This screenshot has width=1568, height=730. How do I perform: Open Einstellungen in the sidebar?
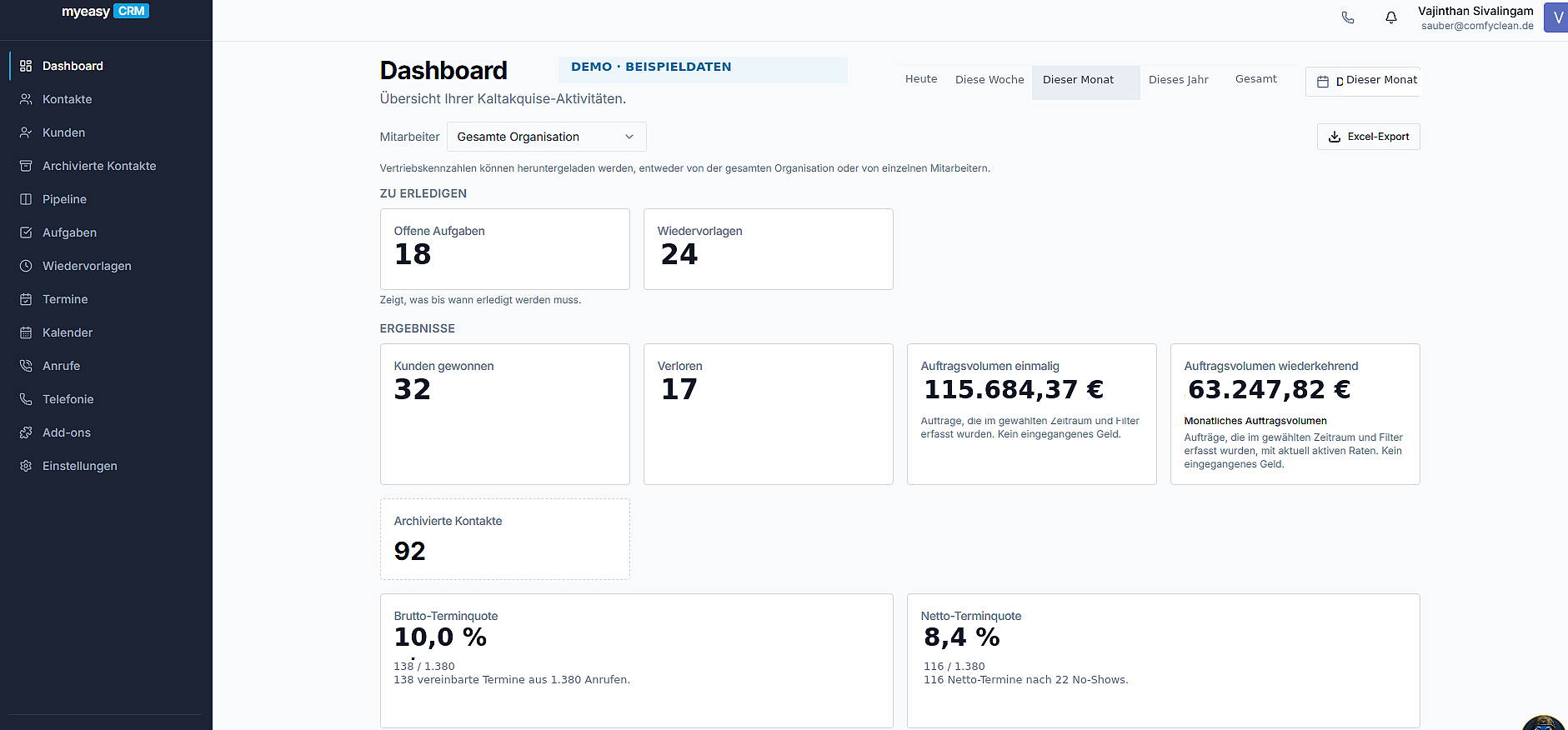point(106,466)
